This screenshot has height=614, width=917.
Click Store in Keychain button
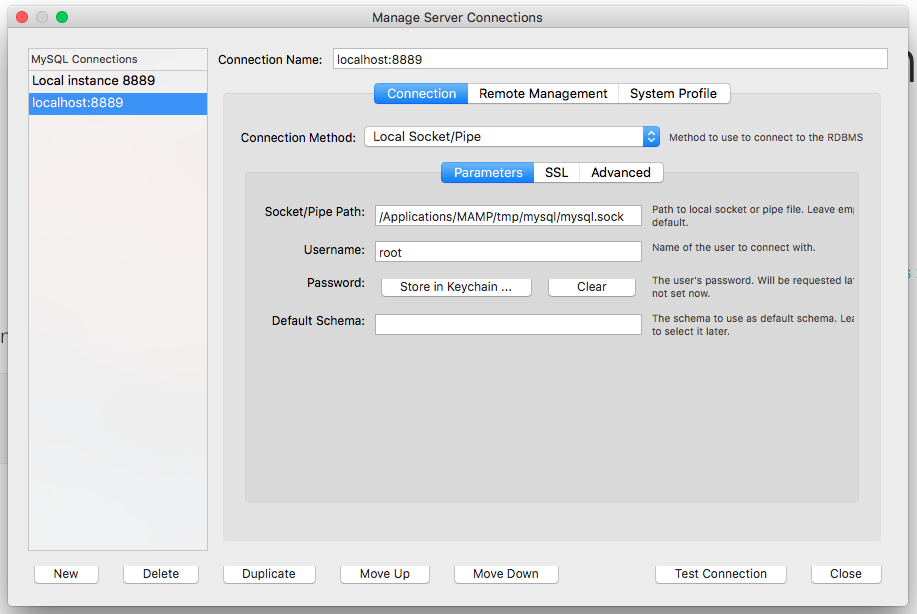pos(455,287)
